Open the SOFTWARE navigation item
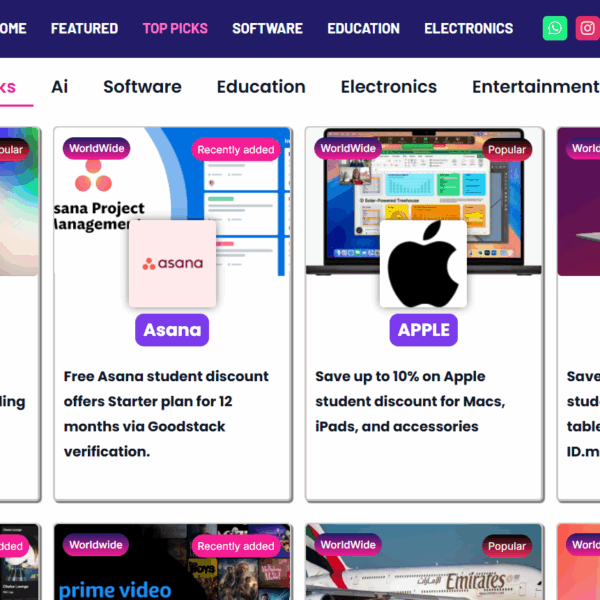This screenshot has width=600, height=600. click(x=267, y=28)
